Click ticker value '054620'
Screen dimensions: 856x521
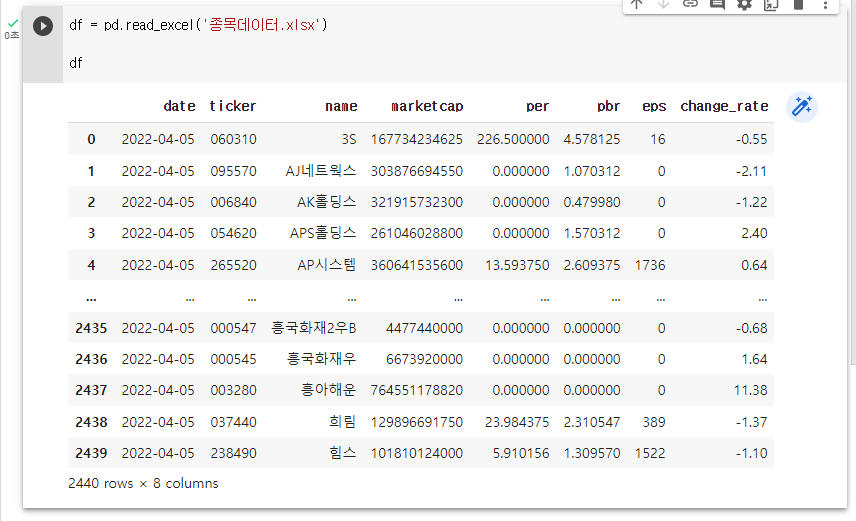(x=233, y=233)
